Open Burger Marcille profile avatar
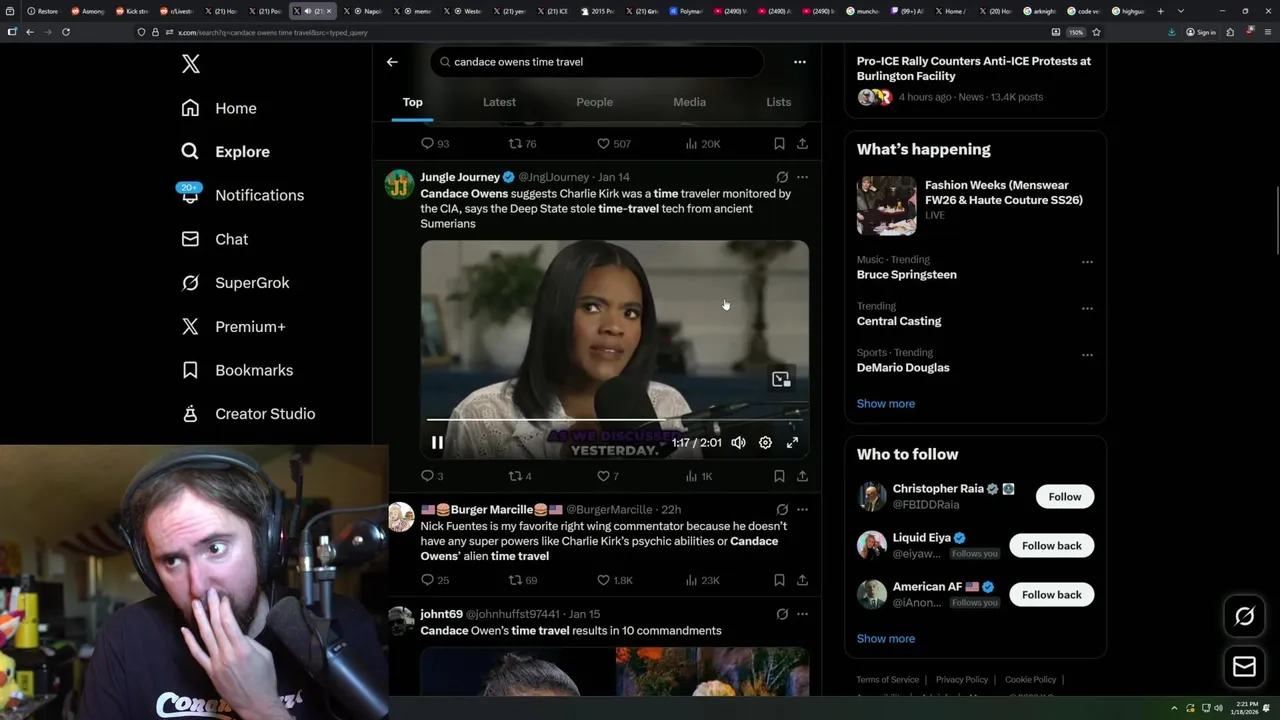 401,517
